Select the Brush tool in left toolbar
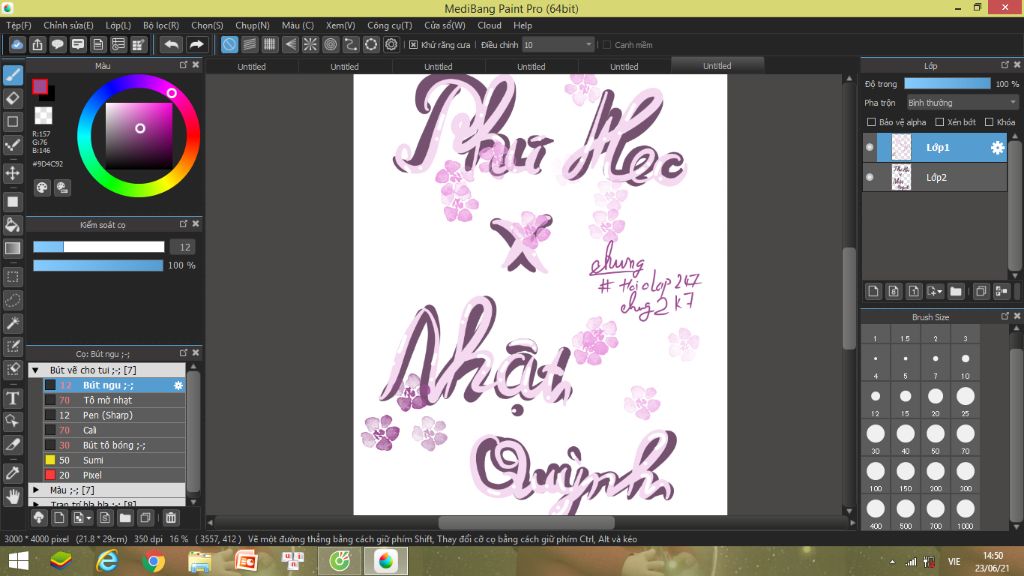Image resolution: width=1024 pixels, height=576 pixels. click(13, 75)
